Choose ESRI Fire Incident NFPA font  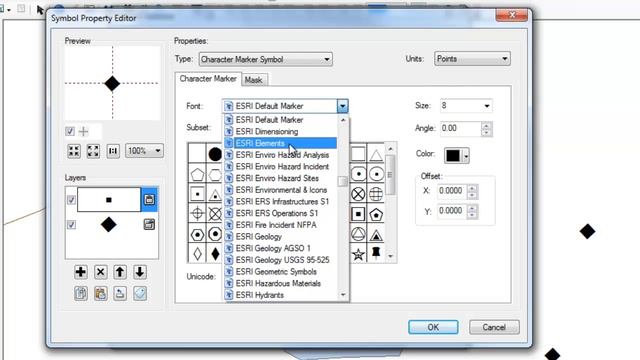[x=280, y=225]
